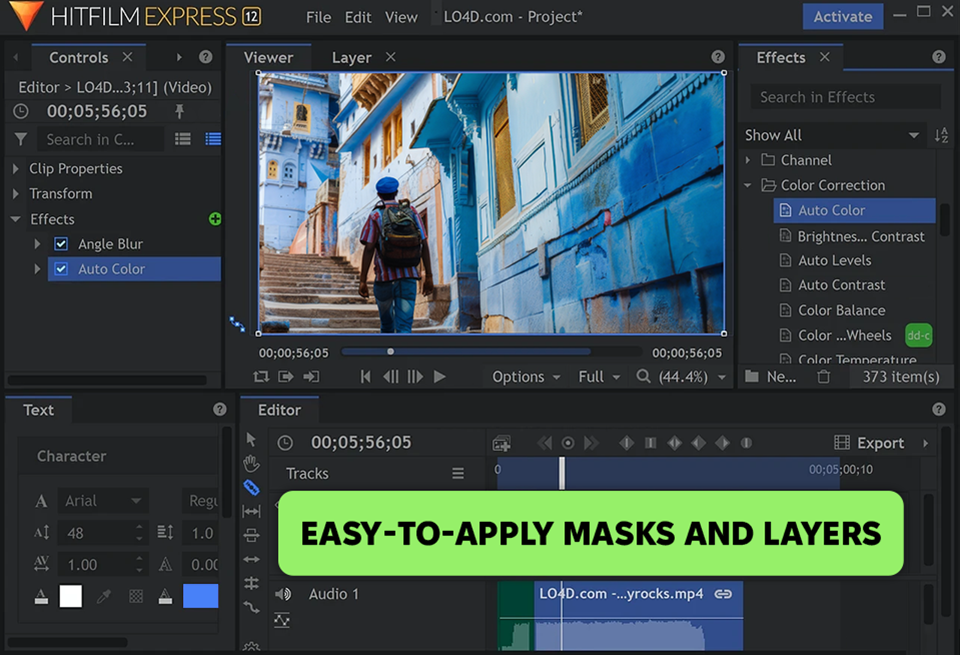The width and height of the screenshot is (960, 655).
Task: Click the Activate button
Action: tap(842, 16)
